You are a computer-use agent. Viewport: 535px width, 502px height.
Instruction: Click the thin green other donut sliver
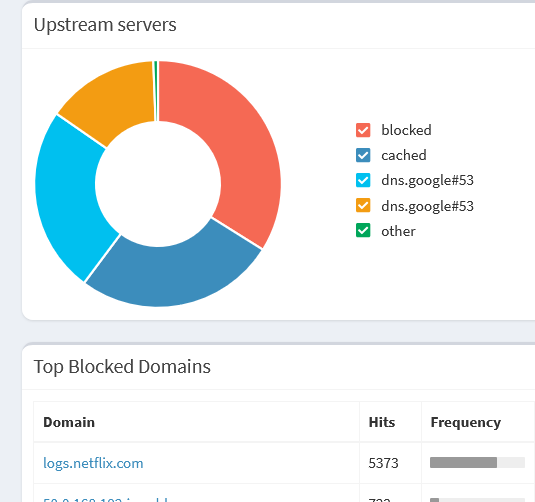156,91
